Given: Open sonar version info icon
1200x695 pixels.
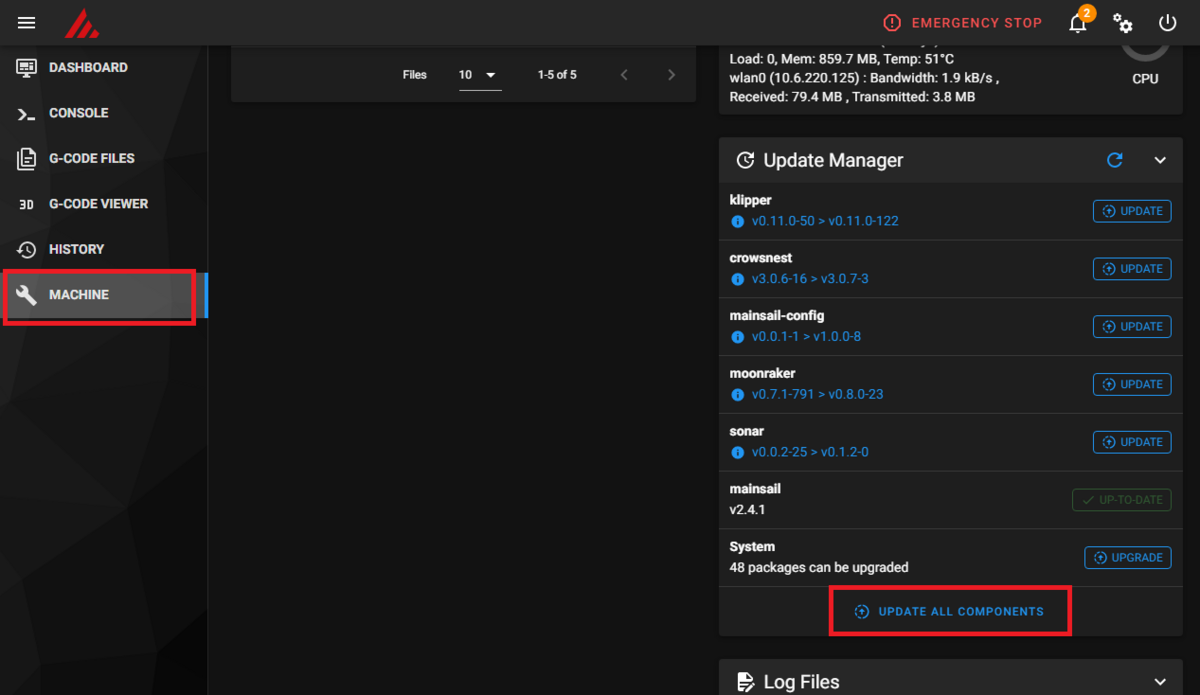Looking at the screenshot, I should tap(738, 452).
